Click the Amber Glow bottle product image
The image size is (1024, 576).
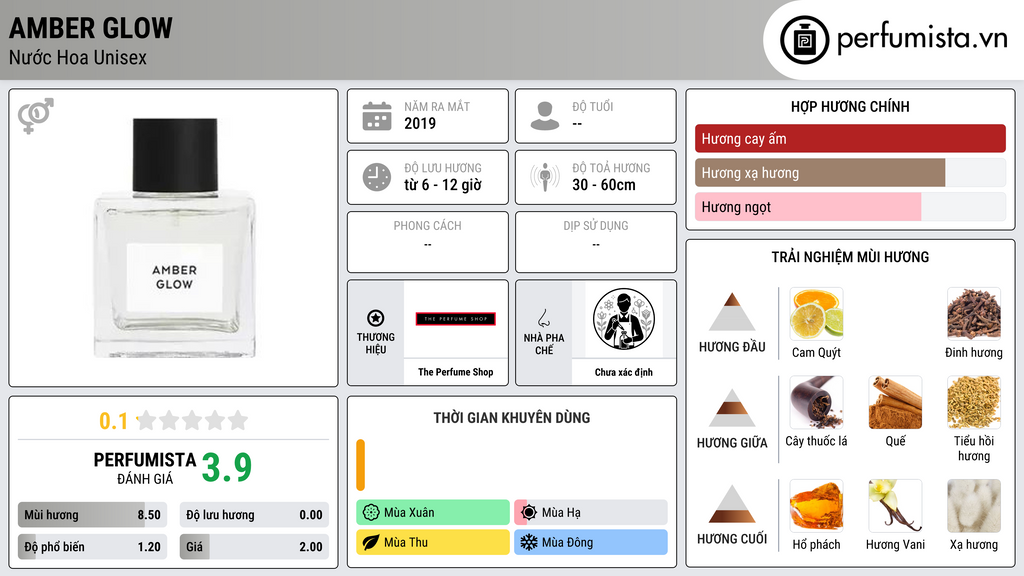[x=174, y=238]
